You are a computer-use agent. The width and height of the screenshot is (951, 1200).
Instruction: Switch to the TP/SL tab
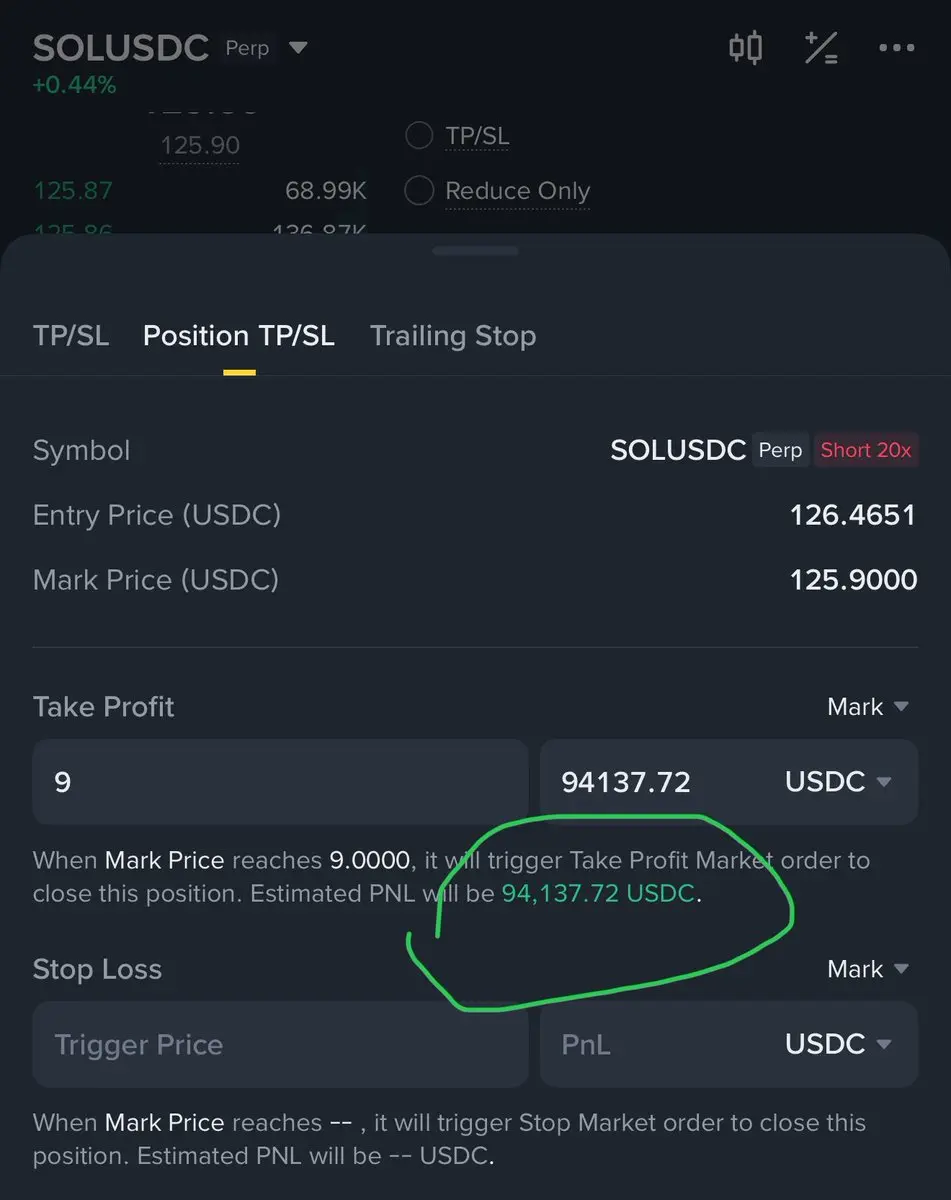click(70, 336)
